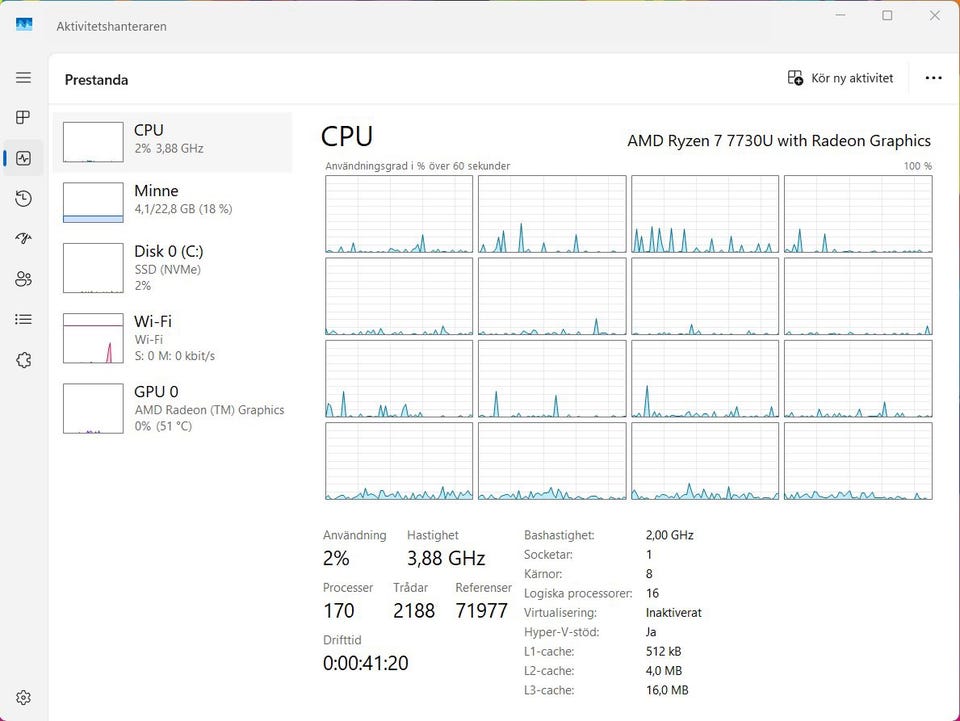Click the first logical processor graph

pos(399,214)
